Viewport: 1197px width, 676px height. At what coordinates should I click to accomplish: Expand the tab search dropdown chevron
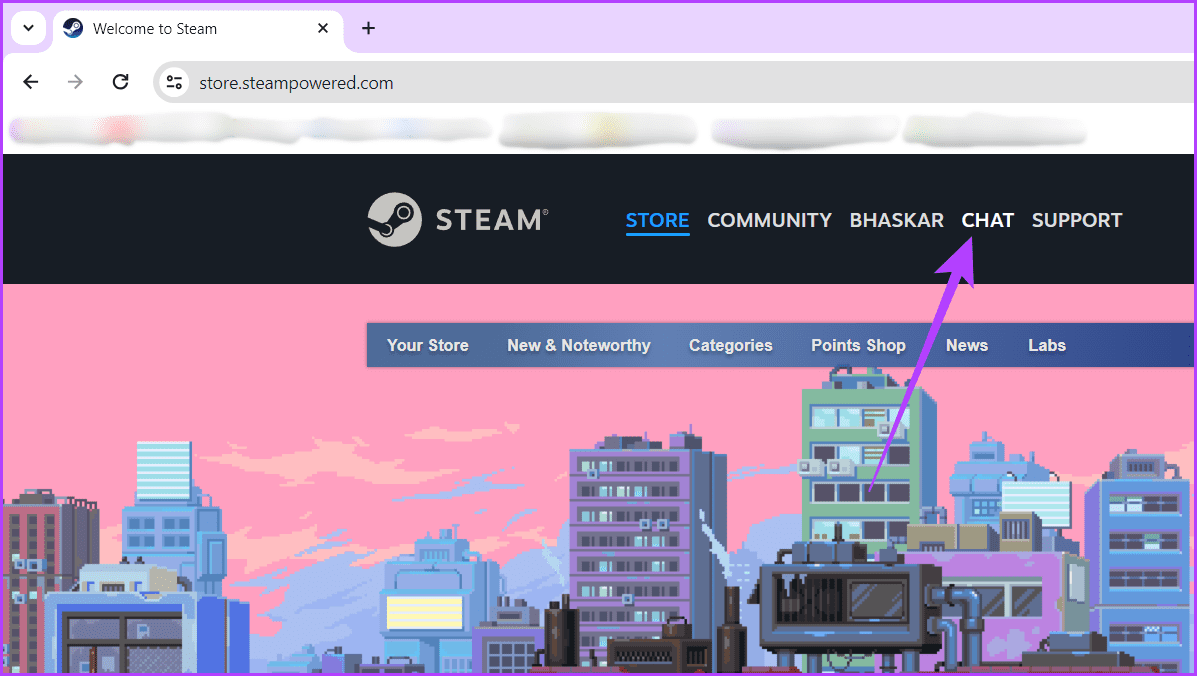point(29,28)
